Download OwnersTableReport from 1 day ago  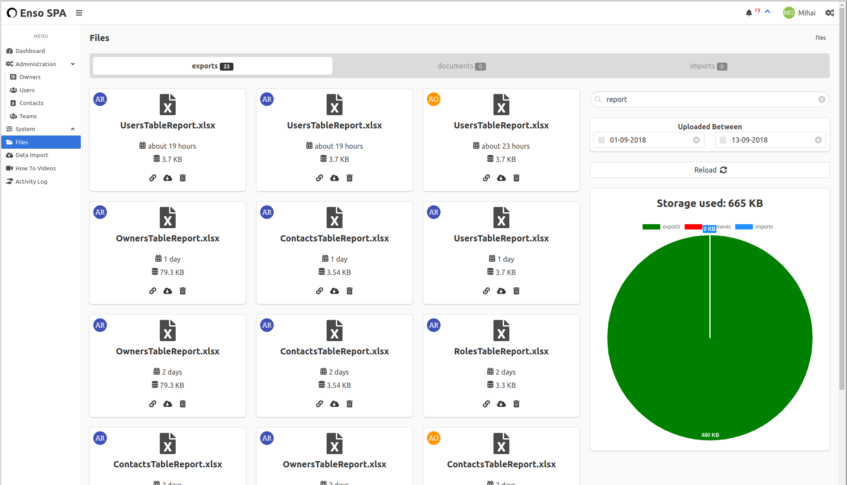167,291
